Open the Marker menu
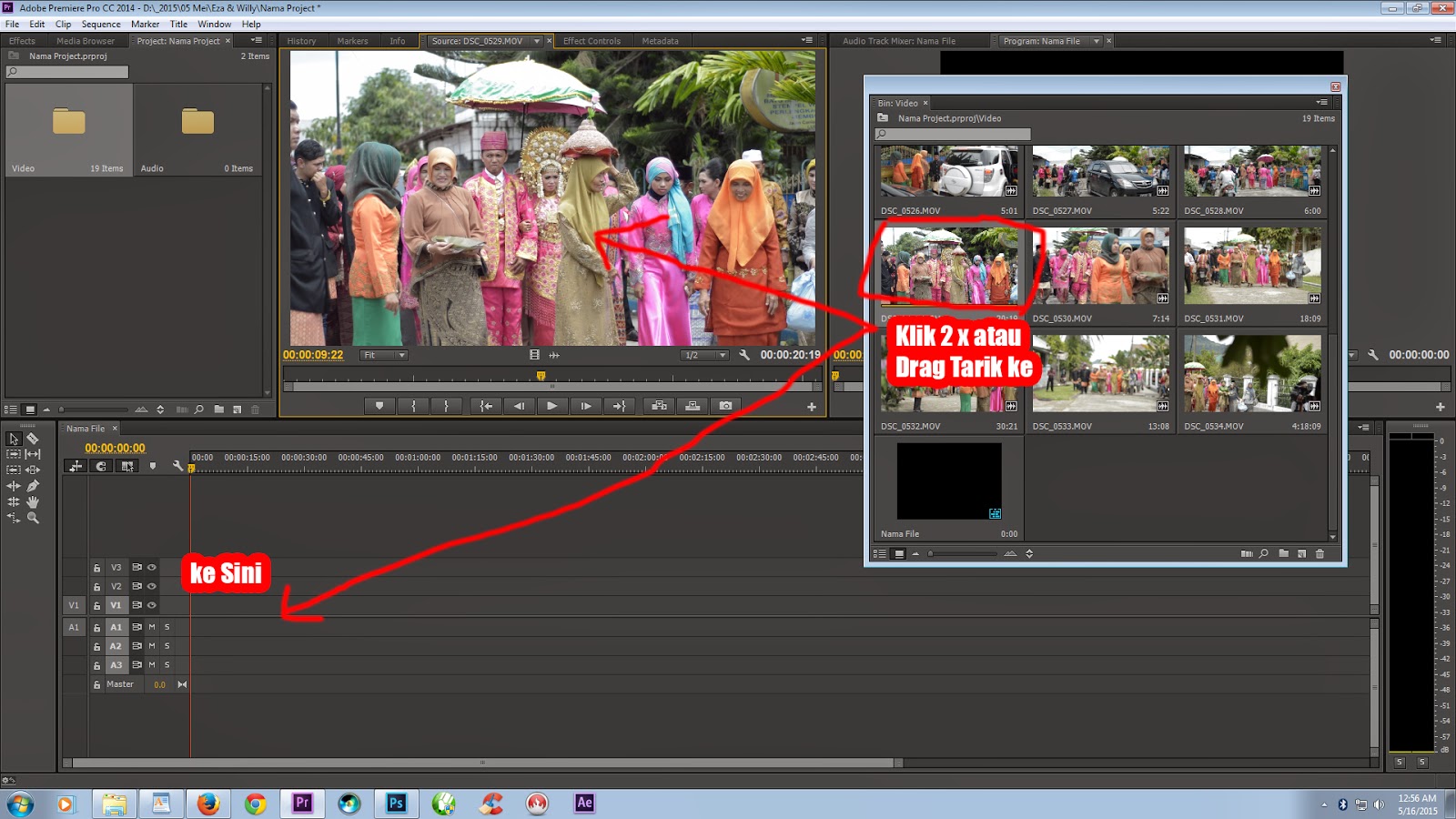Viewport: 1456px width, 819px height. coord(145,25)
